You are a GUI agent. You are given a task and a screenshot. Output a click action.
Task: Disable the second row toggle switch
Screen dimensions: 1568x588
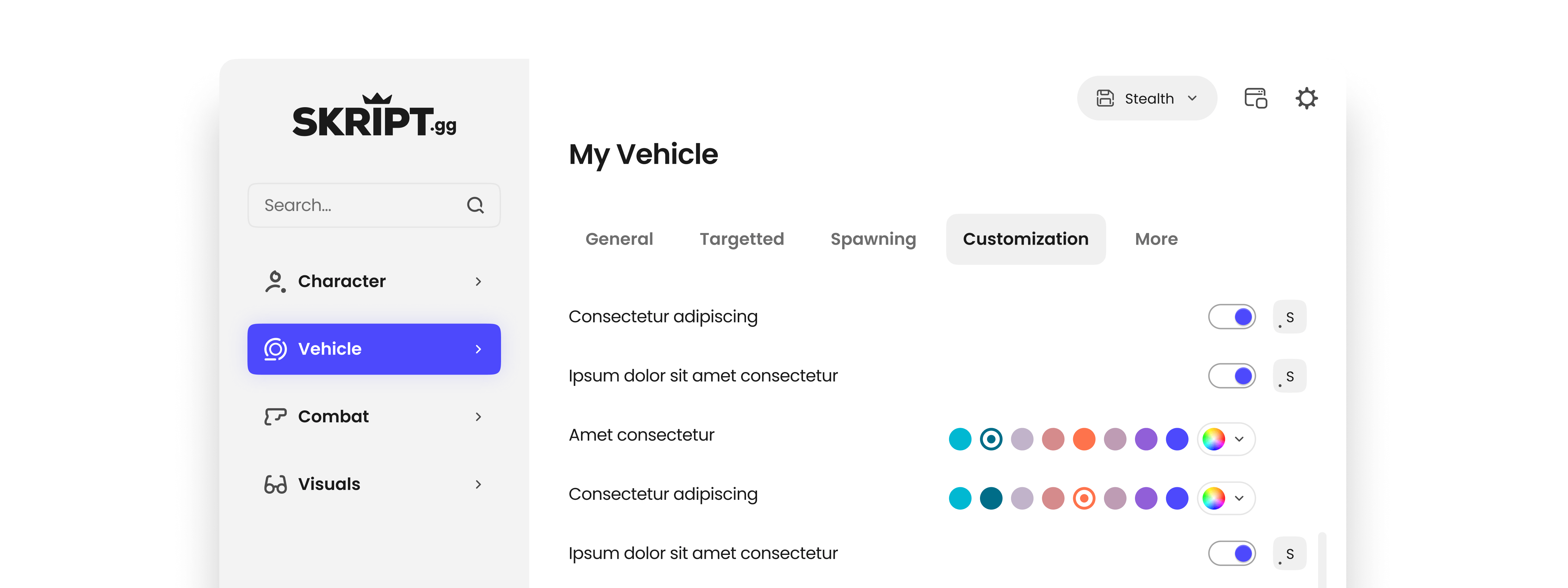click(1231, 375)
